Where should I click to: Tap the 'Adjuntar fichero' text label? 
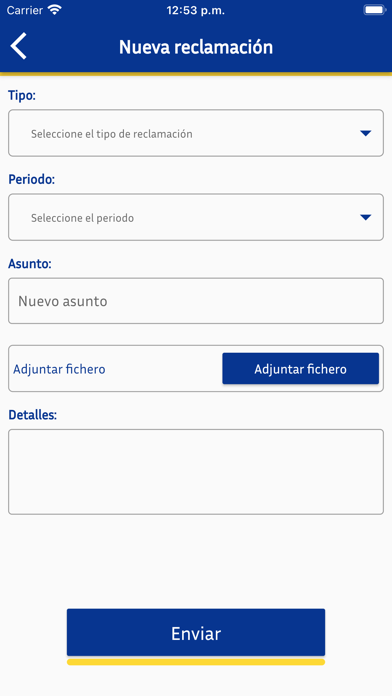(x=59, y=369)
